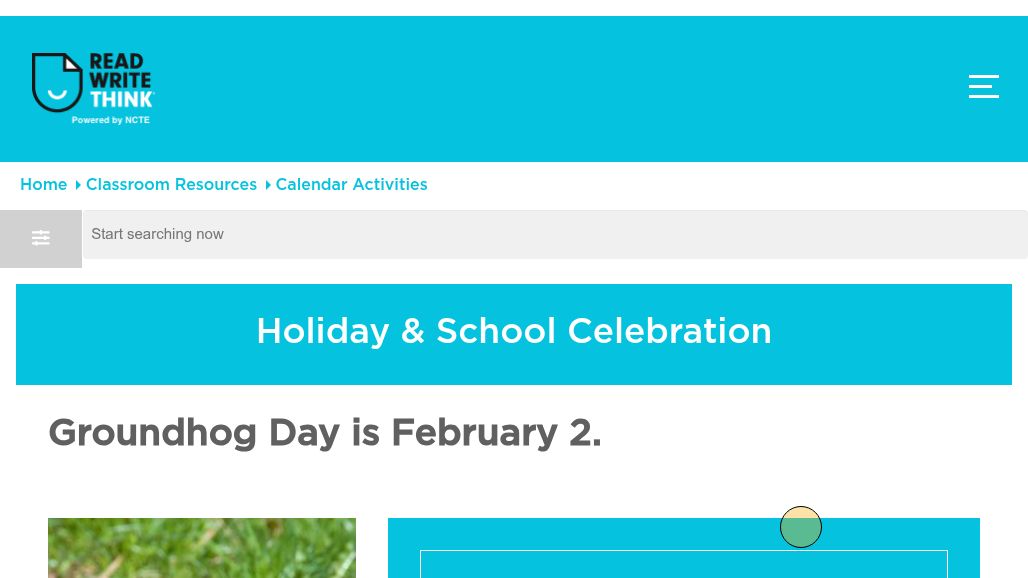The image size is (1028, 578).
Task: Click the yellow-green circular badge
Action: tap(801, 527)
